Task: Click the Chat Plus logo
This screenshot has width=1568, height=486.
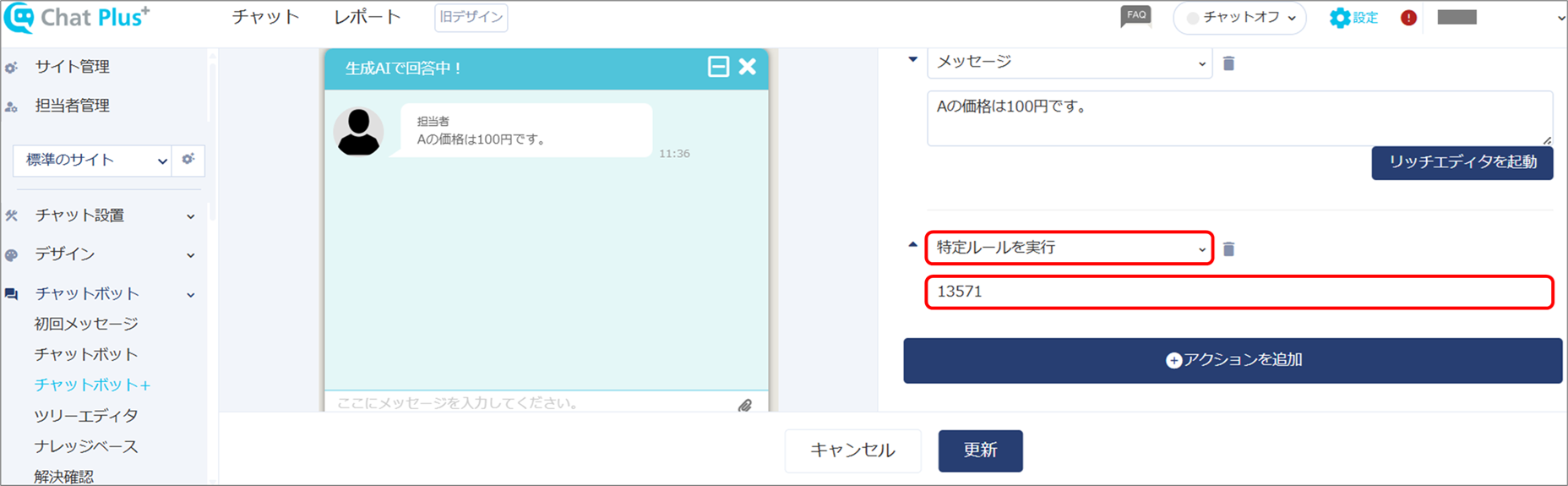Action: [x=77, y=18]
